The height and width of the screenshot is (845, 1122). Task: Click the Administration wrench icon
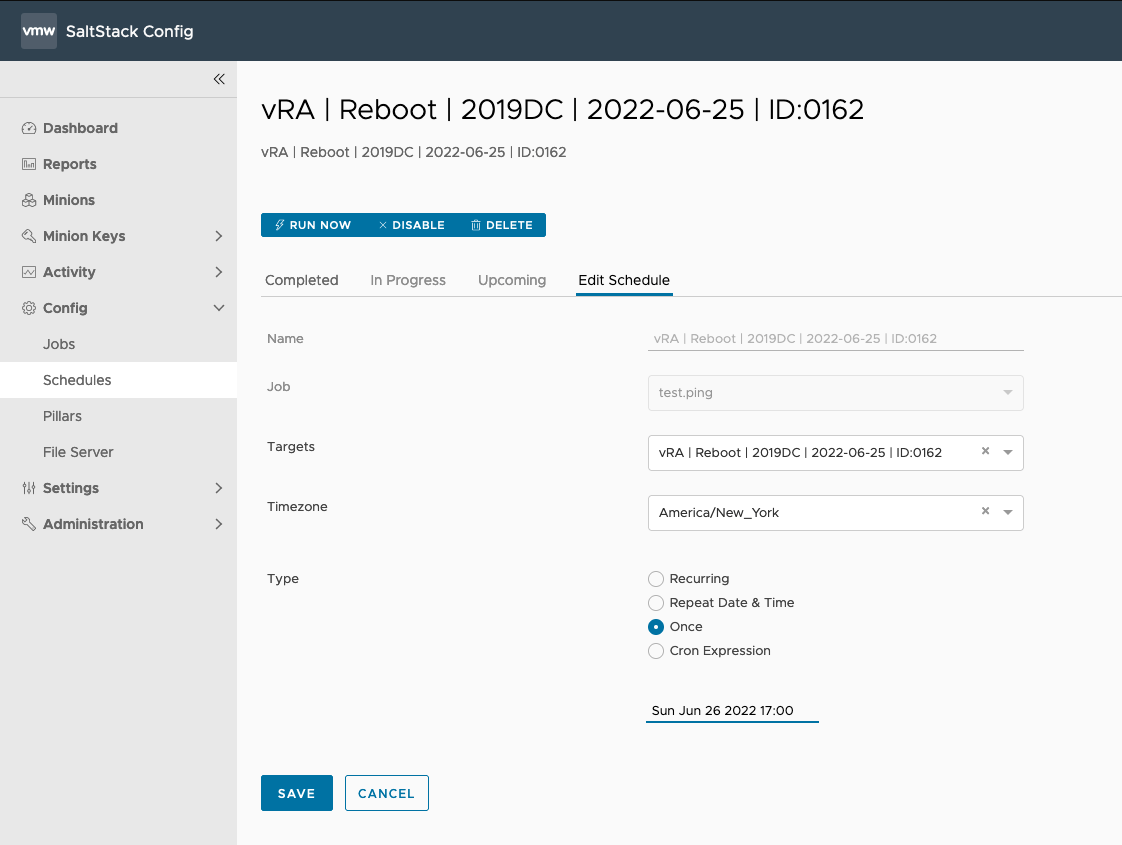(28, 524)
